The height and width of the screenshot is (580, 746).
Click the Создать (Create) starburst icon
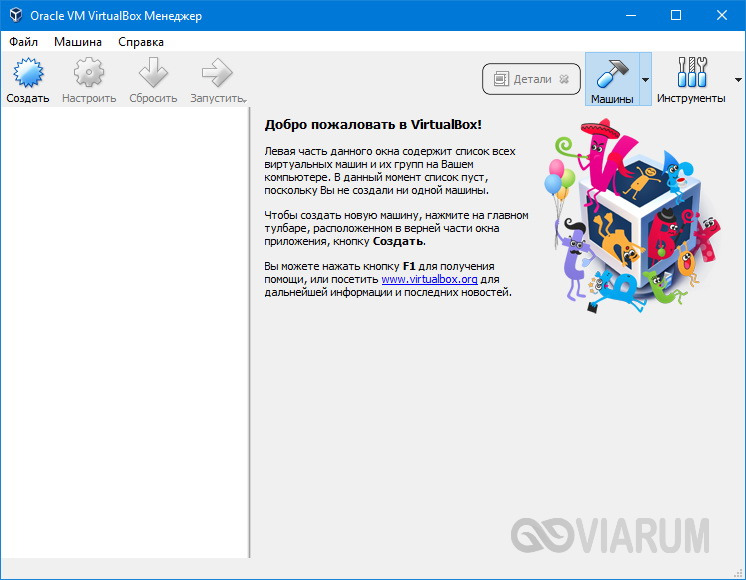pos(28,72)
